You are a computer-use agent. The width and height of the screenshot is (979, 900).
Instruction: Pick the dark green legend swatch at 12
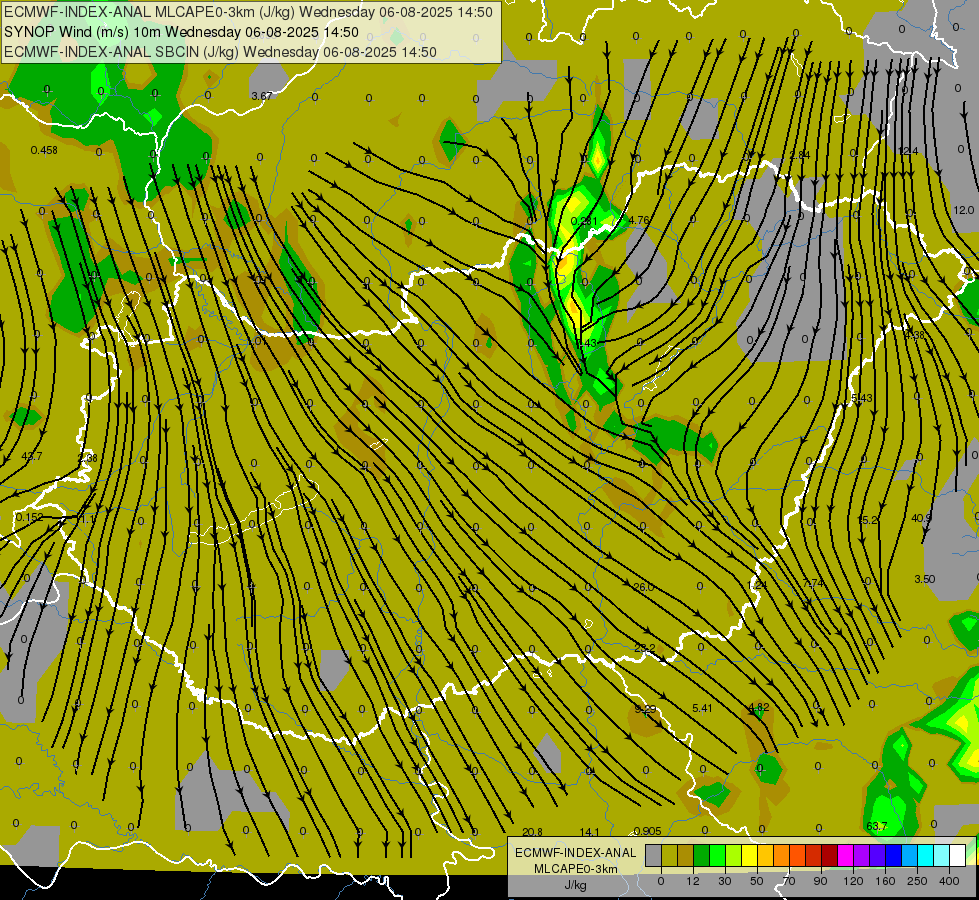point(702,855)
